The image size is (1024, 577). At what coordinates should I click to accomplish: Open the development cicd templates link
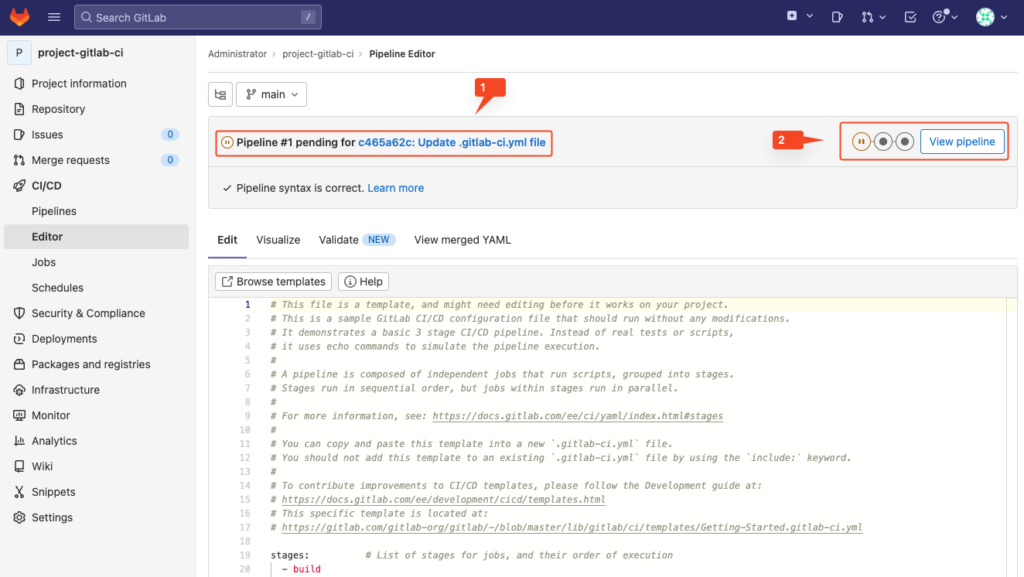(x=443, y=499)
